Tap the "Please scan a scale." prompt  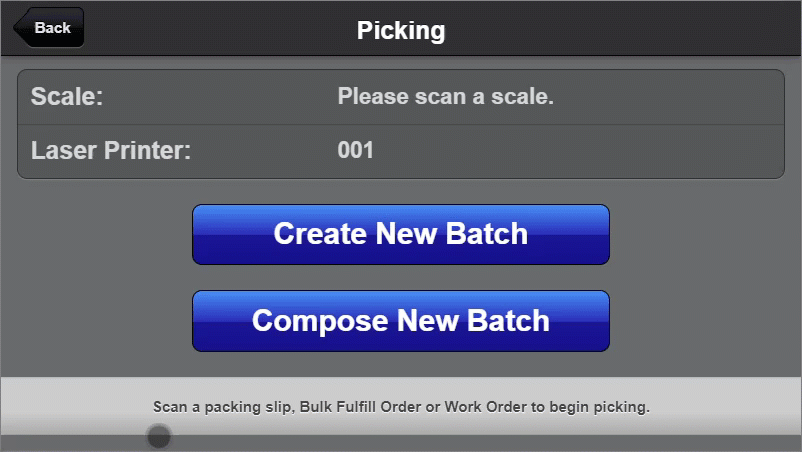(445, 97)
